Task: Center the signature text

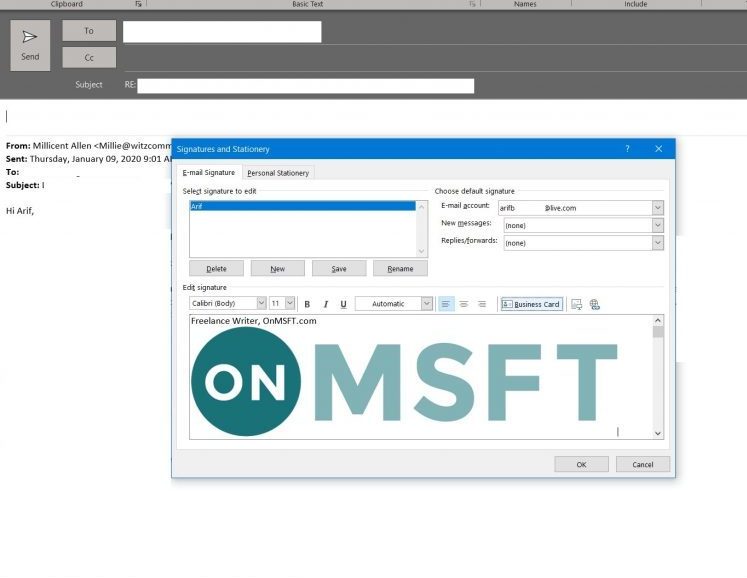Action: [464, 304]
